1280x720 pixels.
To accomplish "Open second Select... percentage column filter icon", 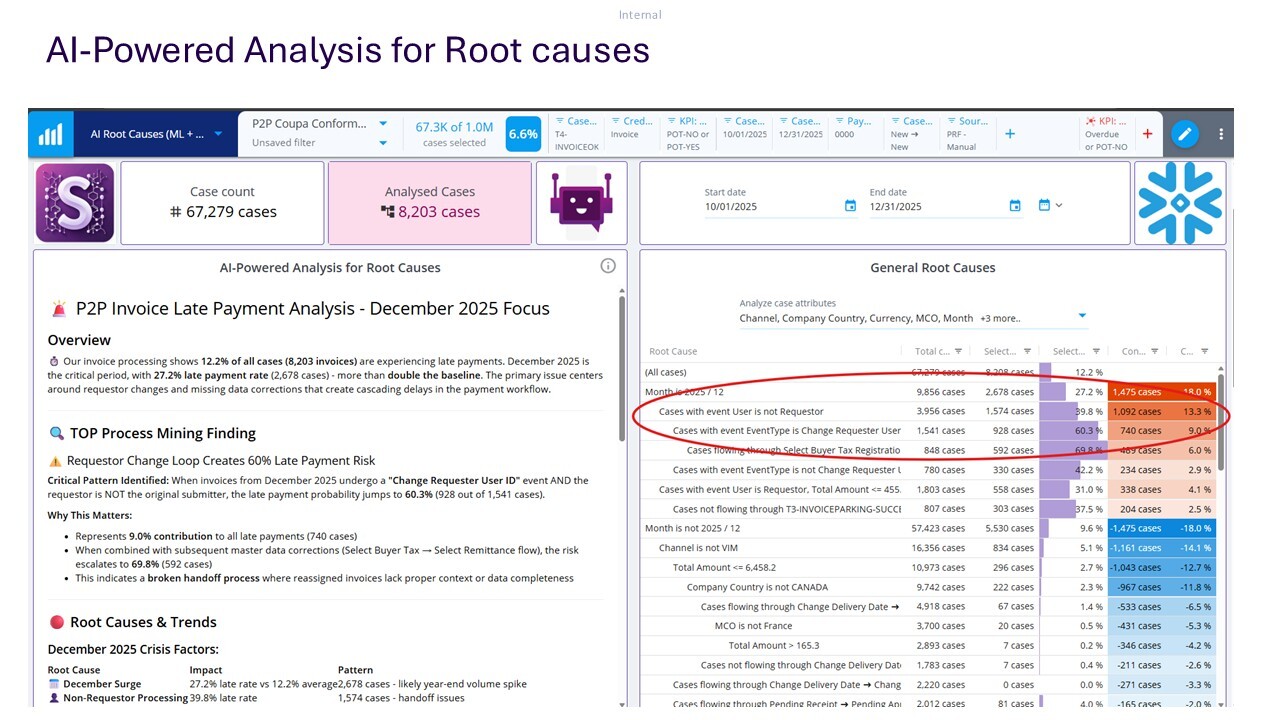I will (x=1096, y=351).
